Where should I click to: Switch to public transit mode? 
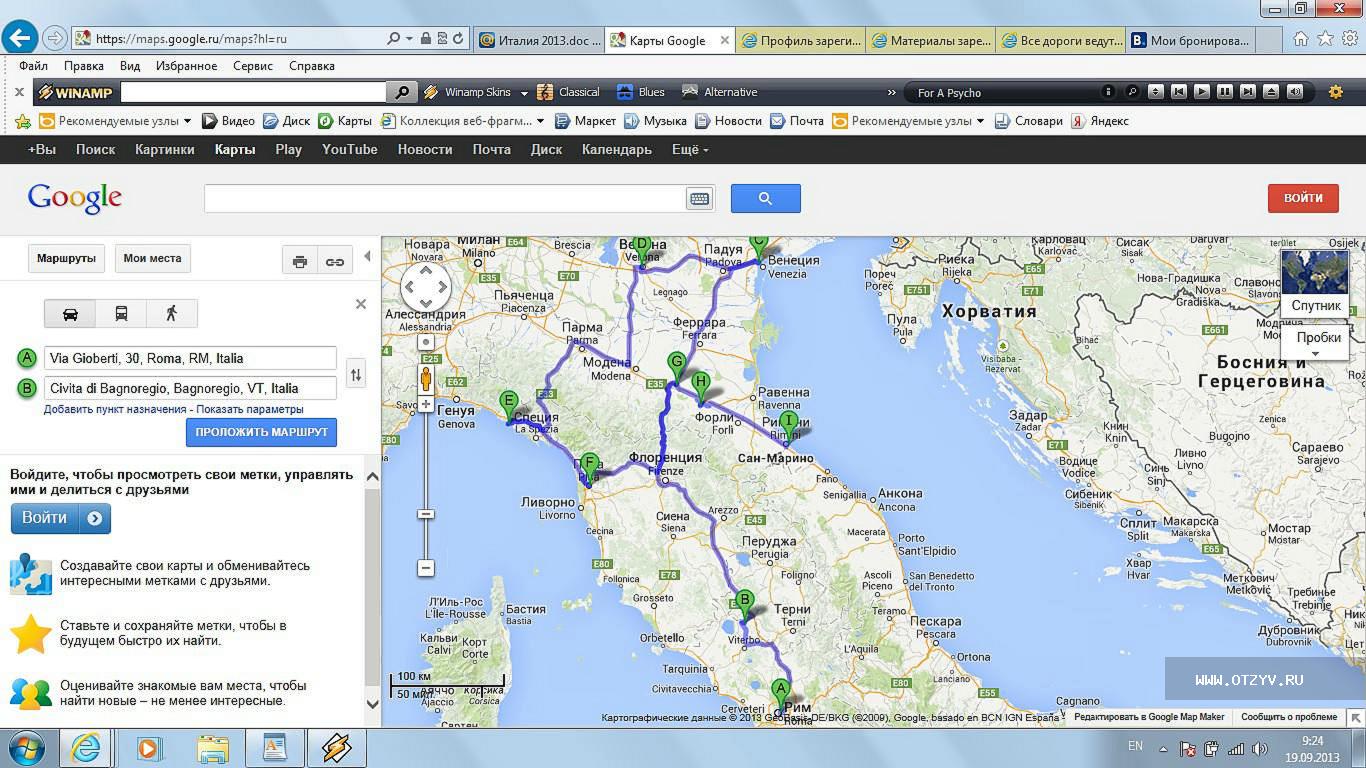[x=121, y=314]
